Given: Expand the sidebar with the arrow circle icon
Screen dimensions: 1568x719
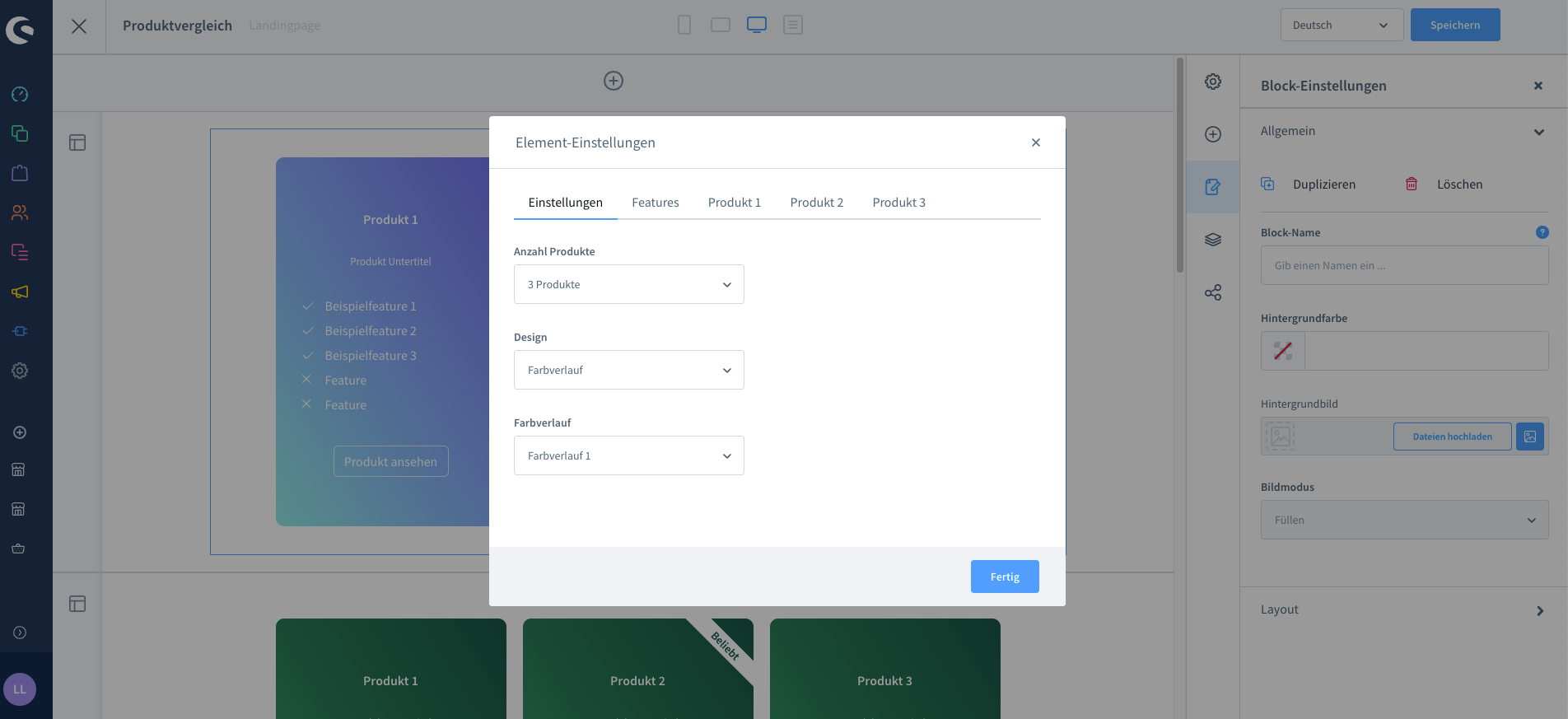Looking at the screenshot, I should pos(20,633).
